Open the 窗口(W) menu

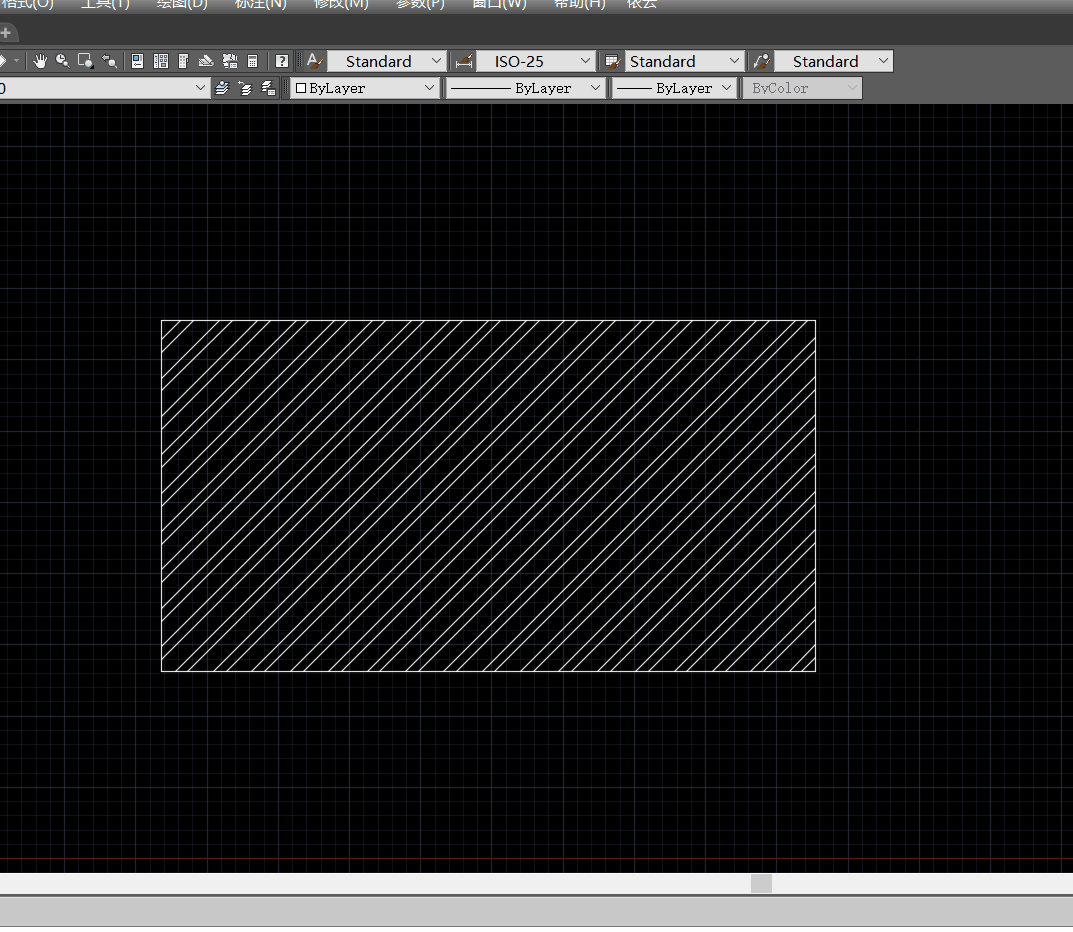tap(499, 3)
